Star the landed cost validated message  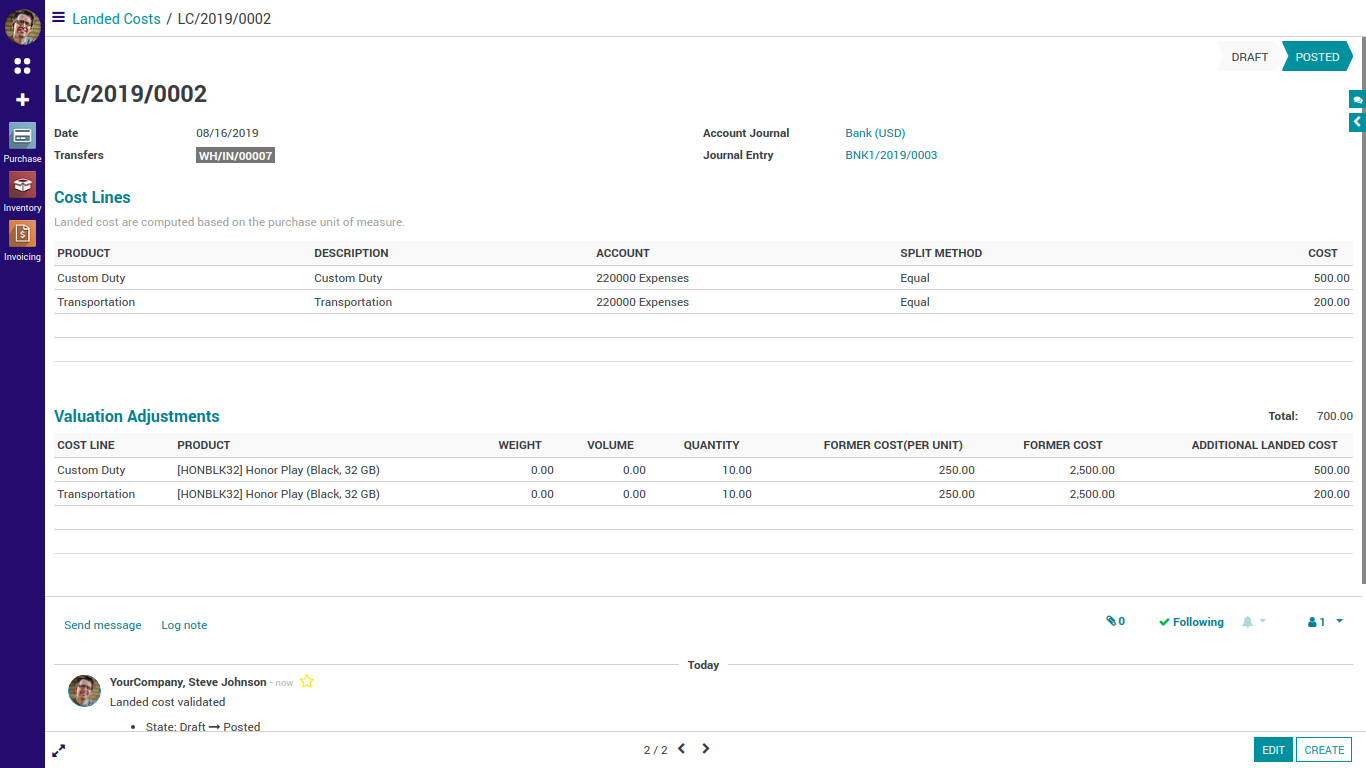[307, 682]
